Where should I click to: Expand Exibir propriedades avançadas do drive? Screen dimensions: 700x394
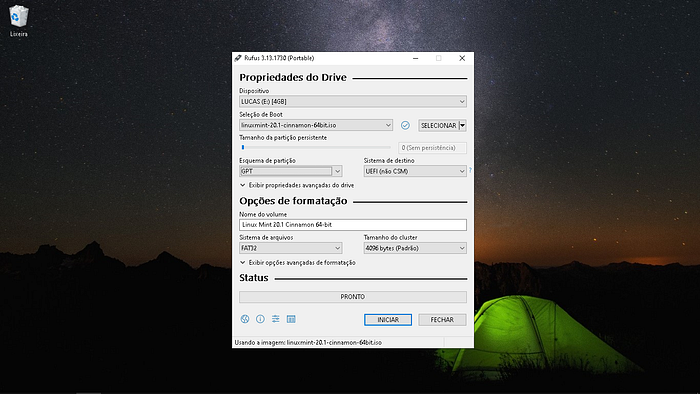pyautogui.click(x=297, y=185)
